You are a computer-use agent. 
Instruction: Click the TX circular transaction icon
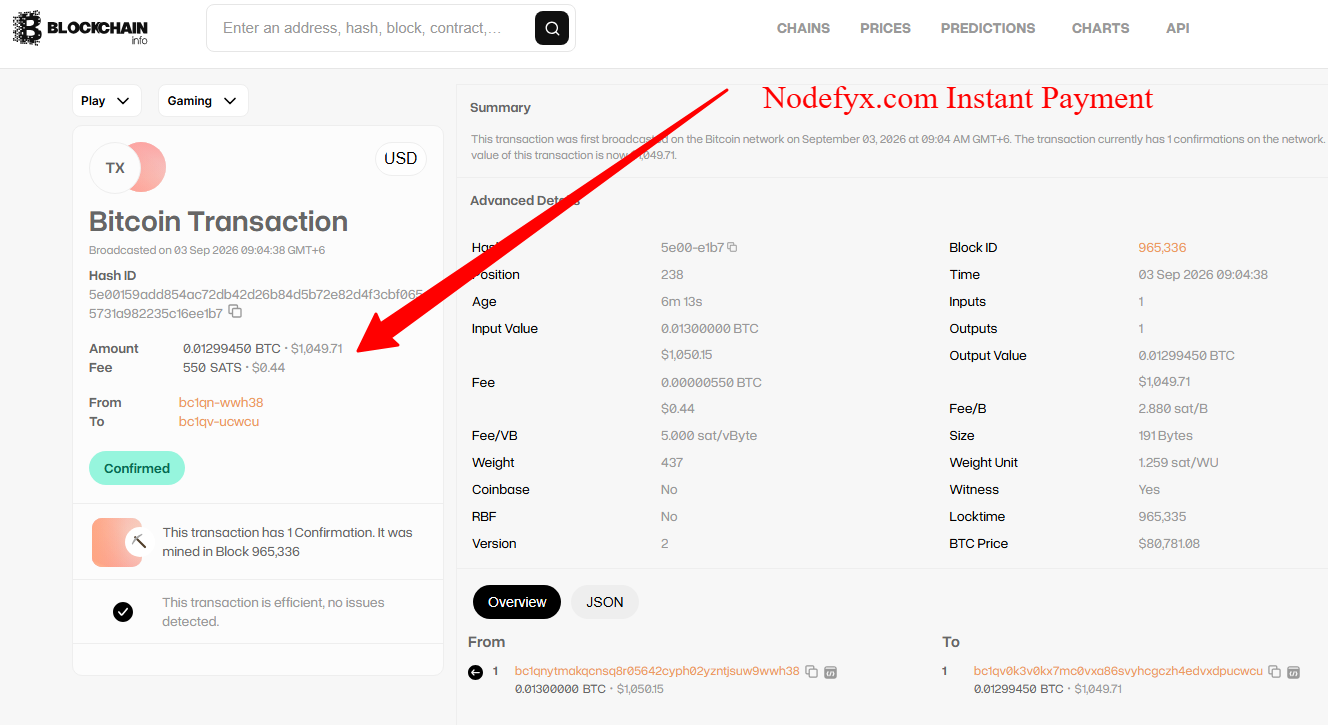click(116, 168)
